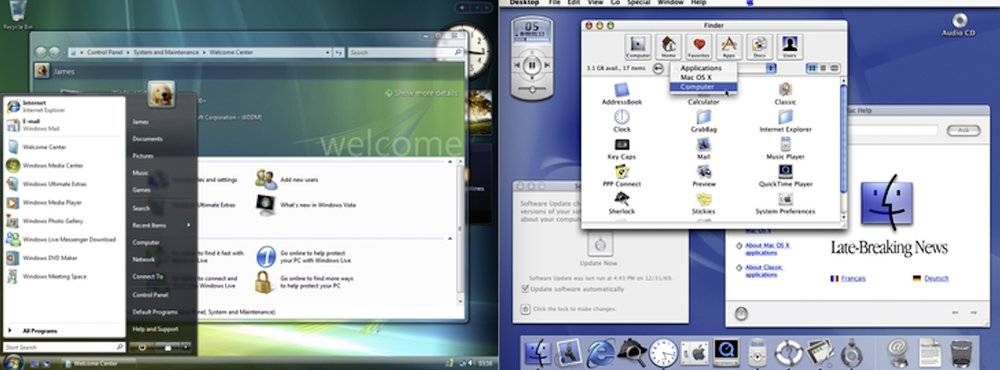Open the Classic icon in Finder
1000x370 pixels.
tap(785, 94)
